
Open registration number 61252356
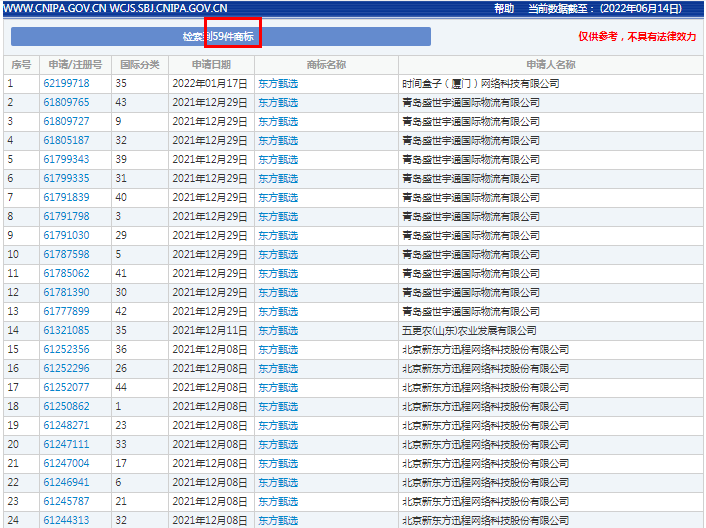(x=66, y=349)
